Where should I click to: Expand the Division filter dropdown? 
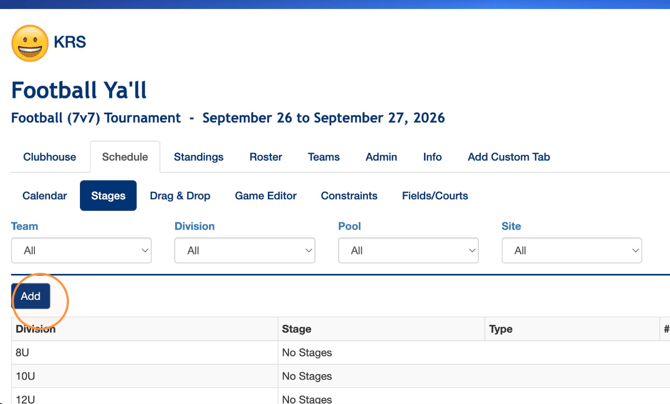coord(245,251)
